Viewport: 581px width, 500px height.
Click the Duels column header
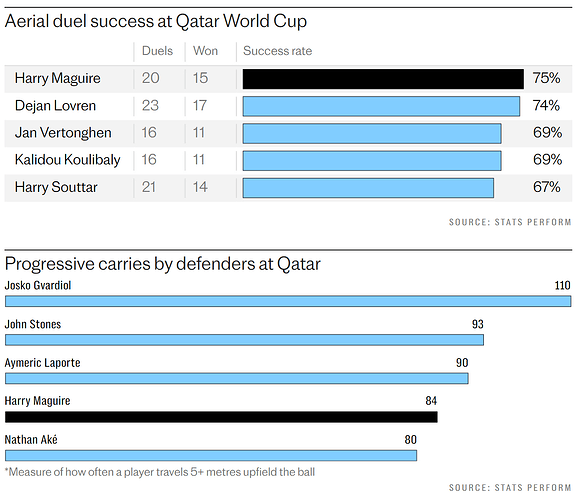pos(157,51)
